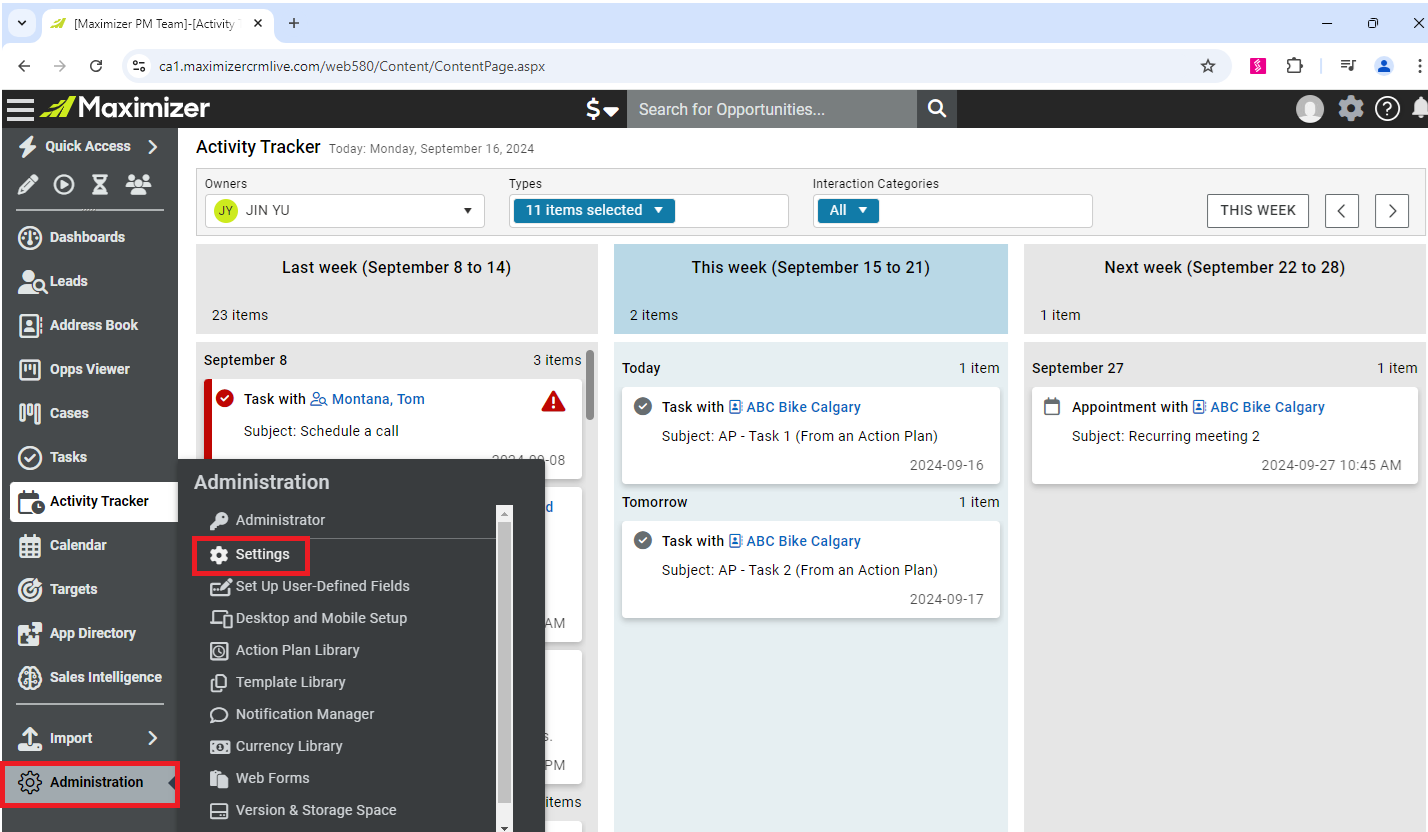Screen dimensions: 1428x832
Task: Click the Administration menu scrollbar down arrow
Action: (504, 826)
